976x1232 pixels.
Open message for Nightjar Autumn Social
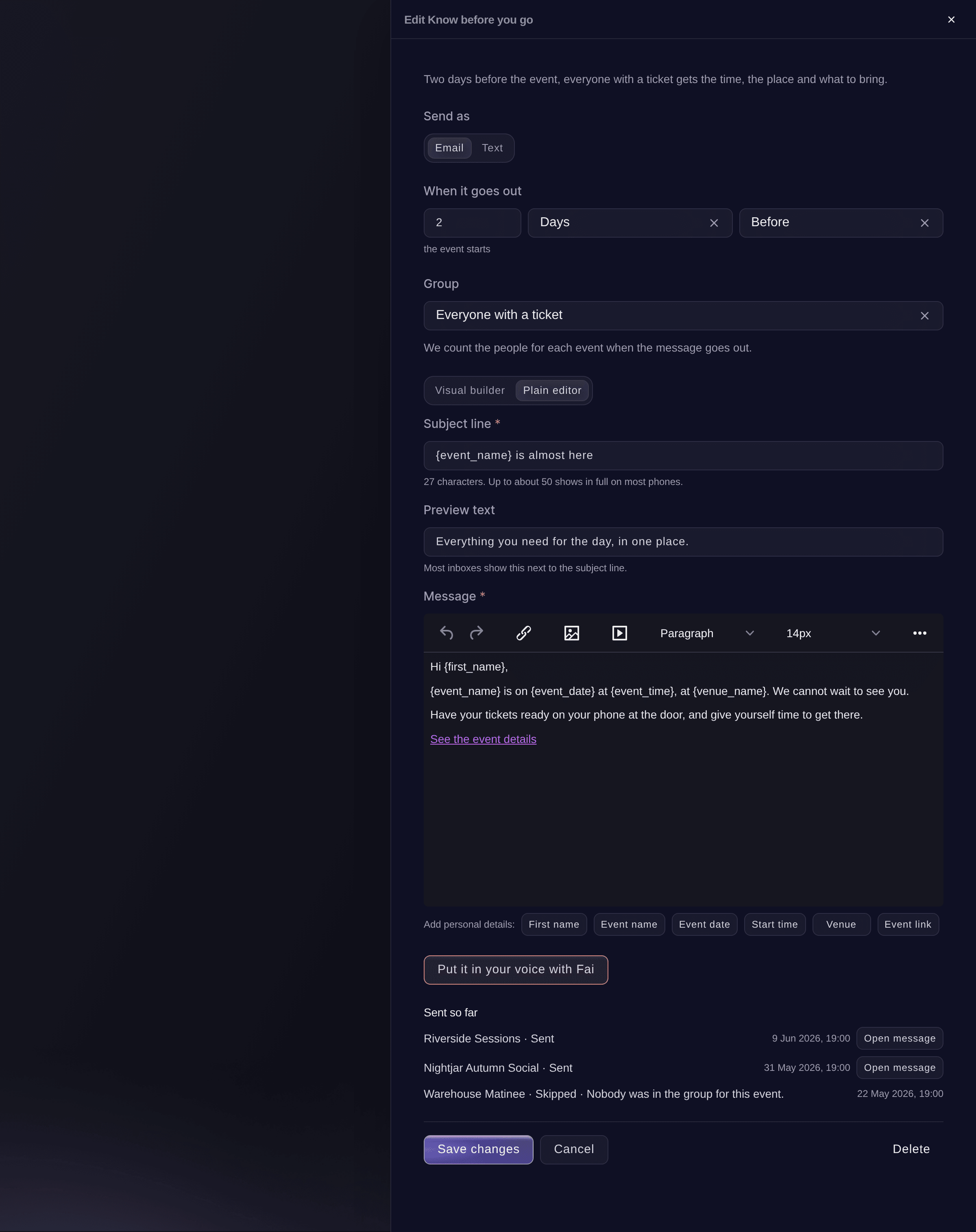(900, 1068)
